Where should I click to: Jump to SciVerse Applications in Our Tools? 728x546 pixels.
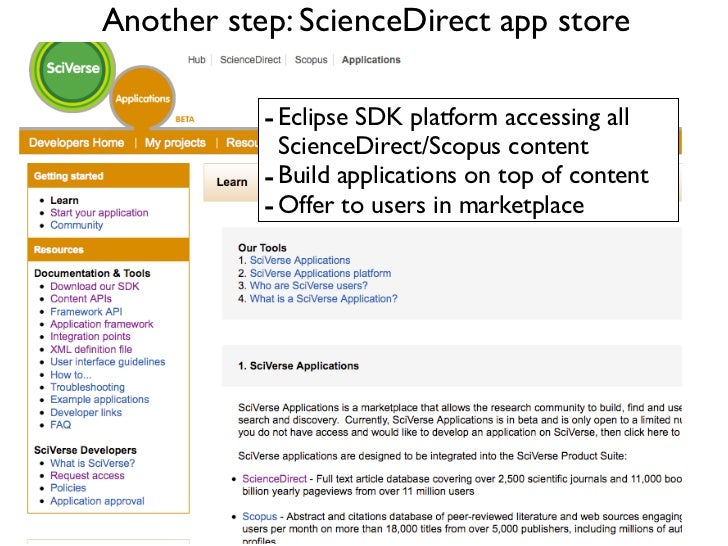point(300,260)
